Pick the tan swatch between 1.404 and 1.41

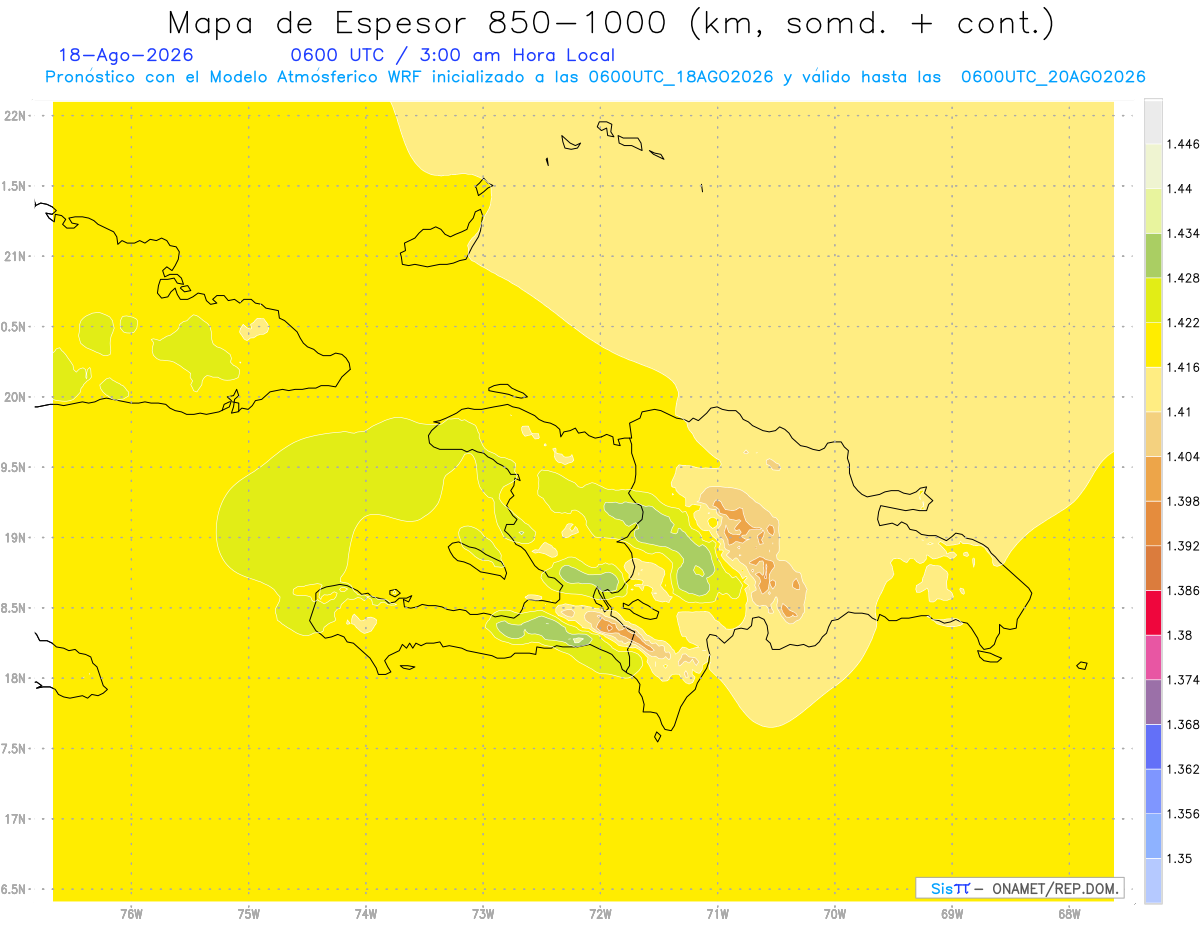[1153, 434]
